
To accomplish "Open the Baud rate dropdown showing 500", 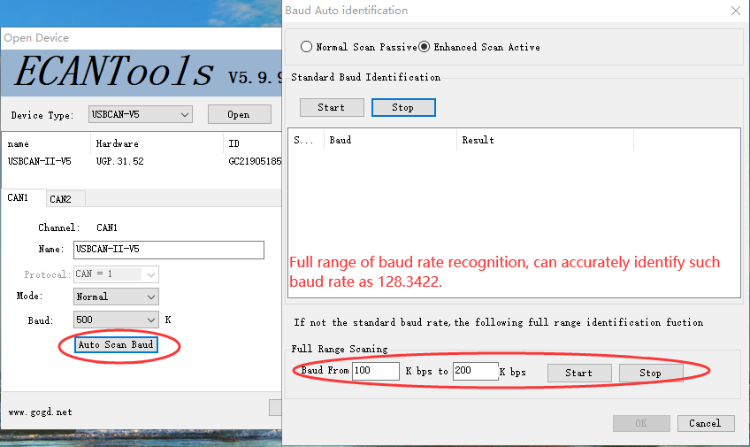I will tap(116, 319).
